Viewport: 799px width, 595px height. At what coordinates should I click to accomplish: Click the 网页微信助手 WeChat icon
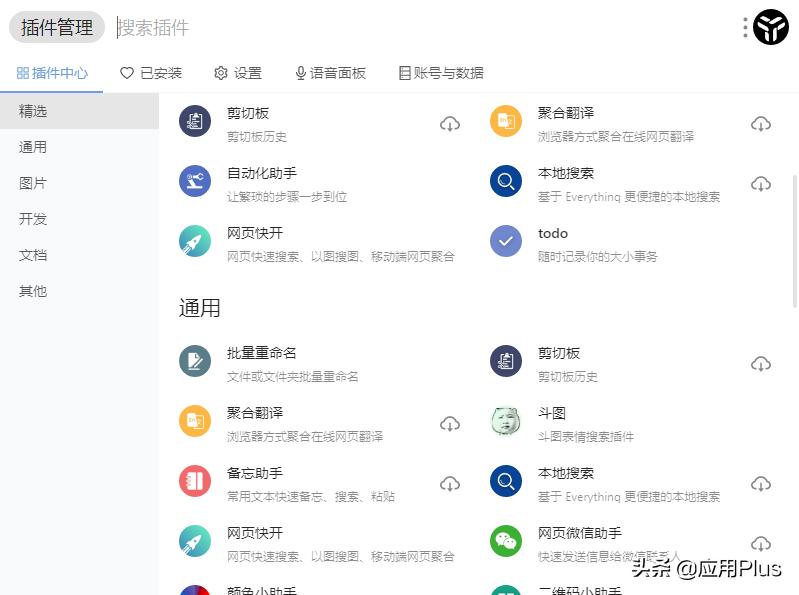505,541
